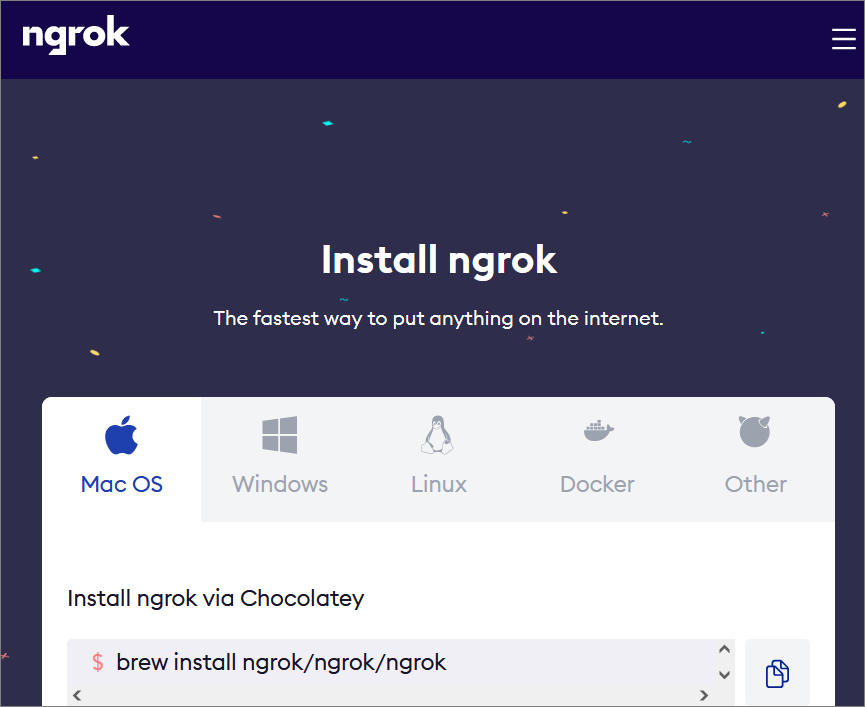Viewport: 865px width, 707px height.
Task: Copy the brew install command
Action: click(x=777, y=674)
